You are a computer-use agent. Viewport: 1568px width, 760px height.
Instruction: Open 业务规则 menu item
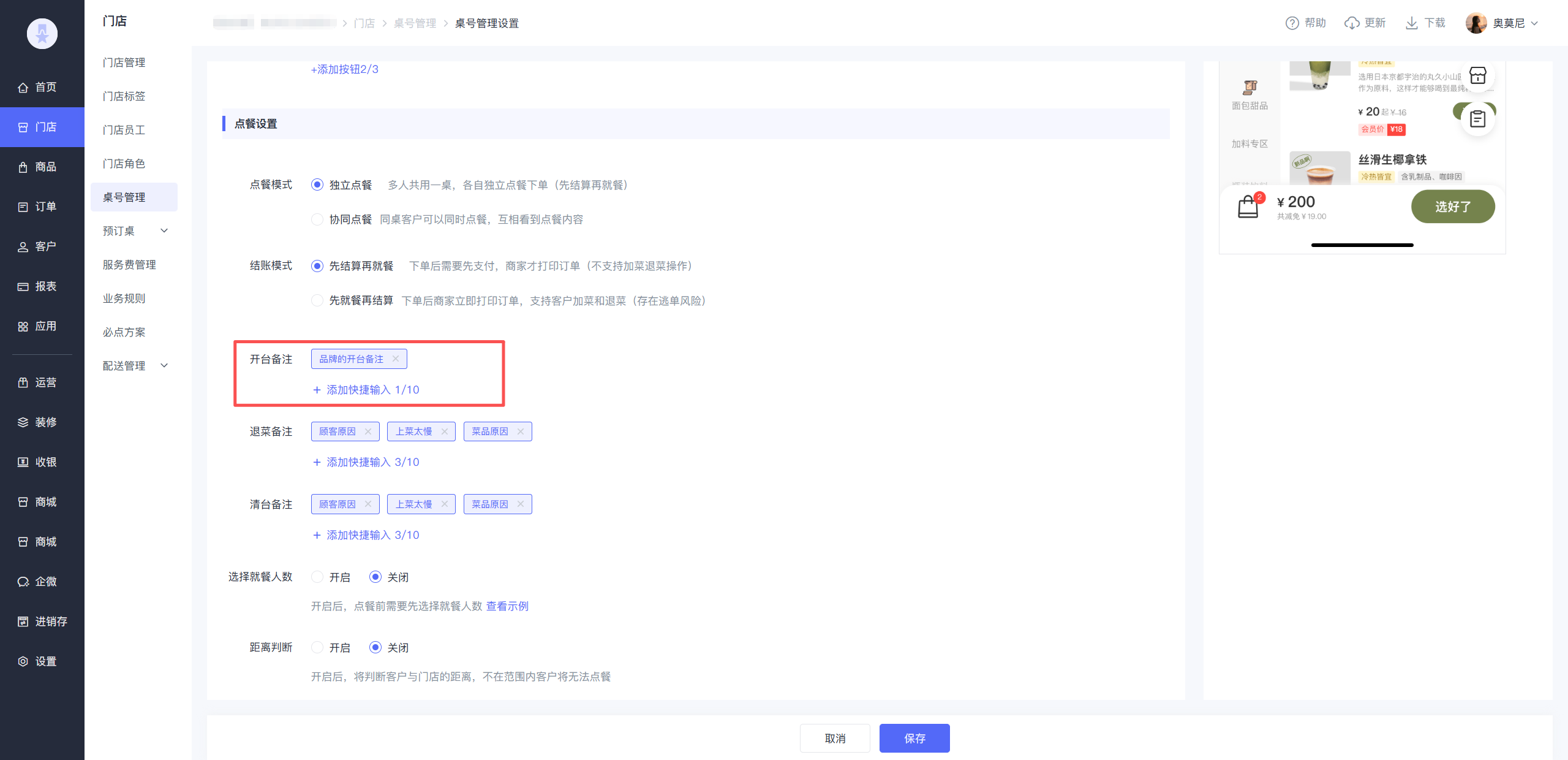point(124,298)
